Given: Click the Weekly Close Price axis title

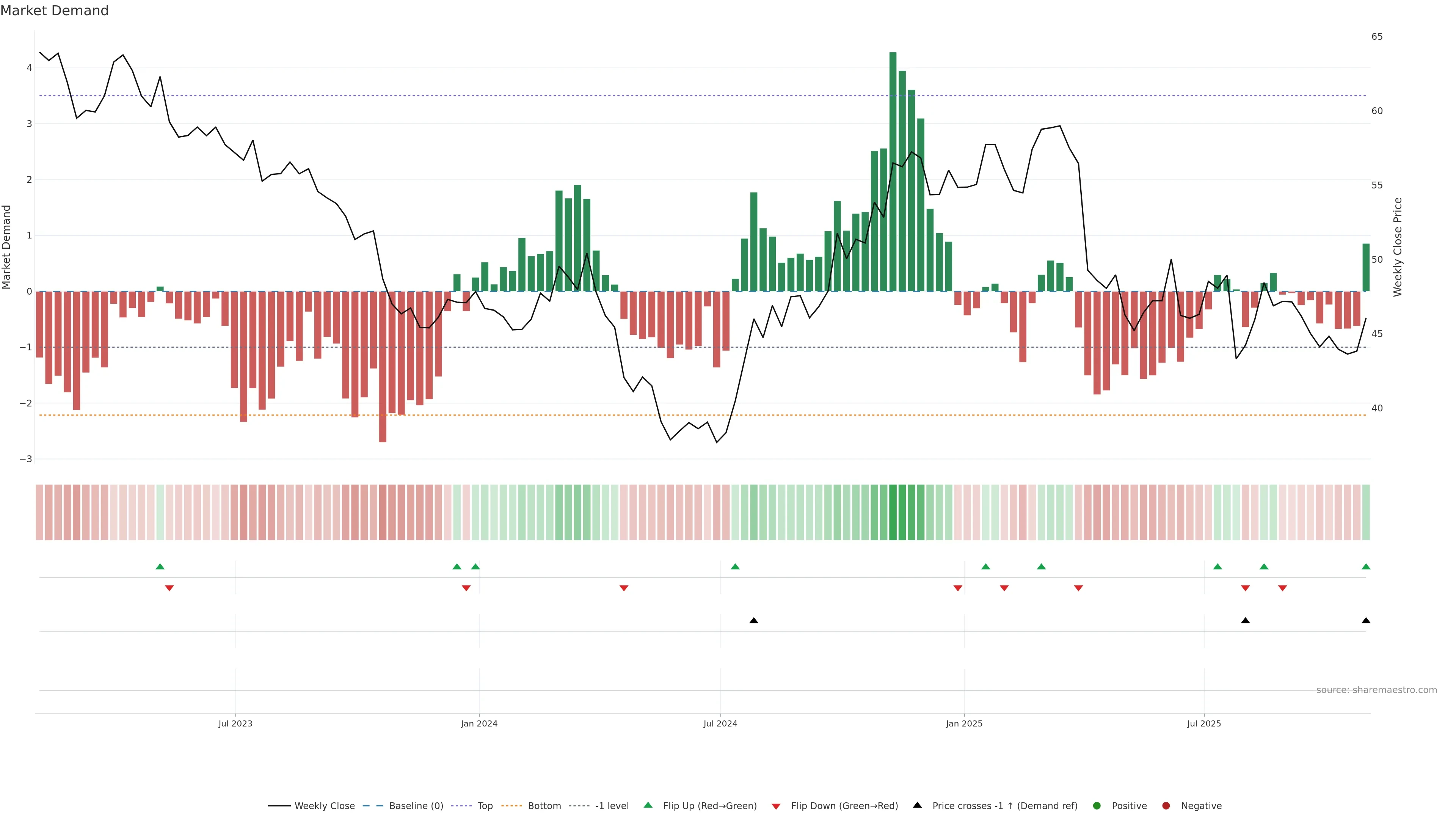Looking at the screenshot, I should 1398,247.
